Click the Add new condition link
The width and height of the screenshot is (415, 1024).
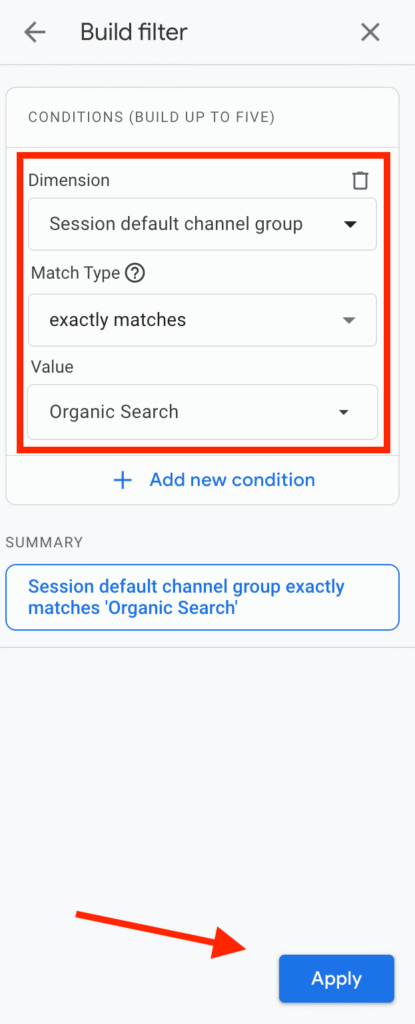click(232, 480)
